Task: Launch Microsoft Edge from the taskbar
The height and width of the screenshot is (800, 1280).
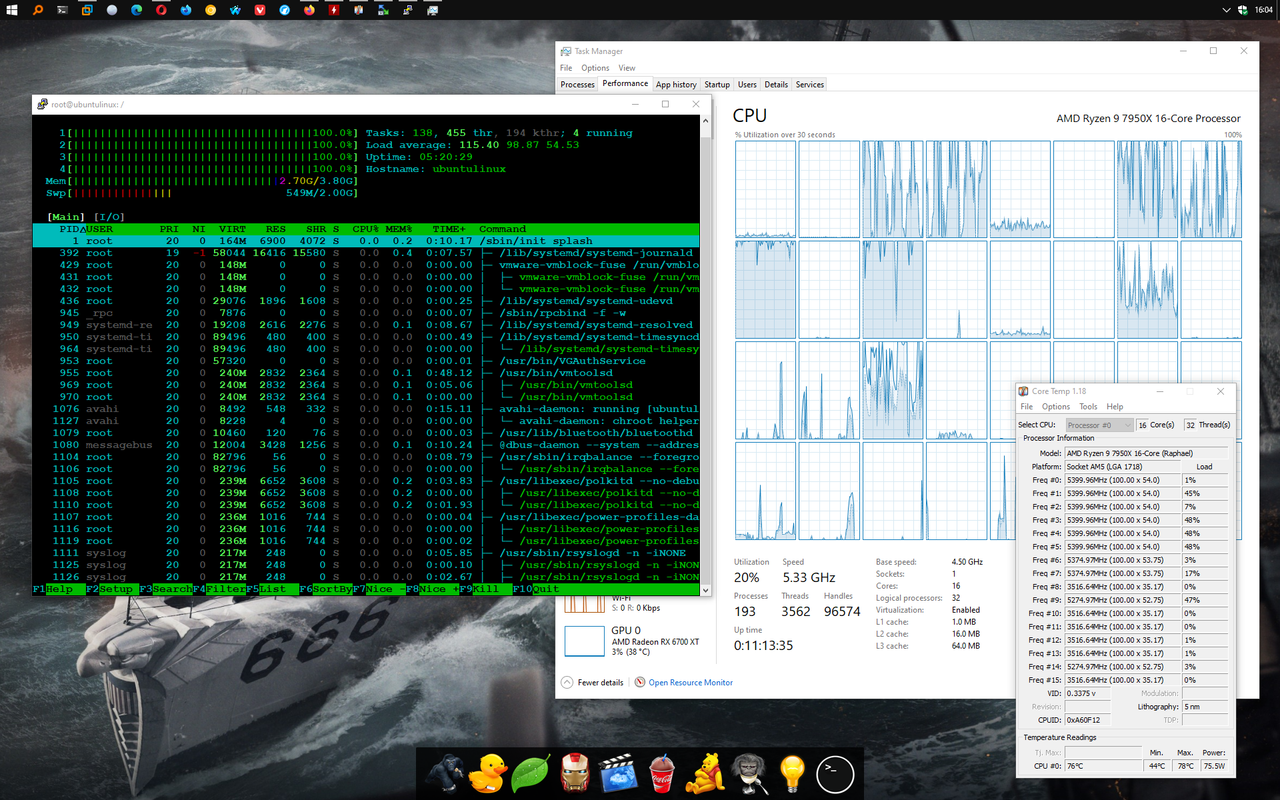Action: pyautogui.click(x=135, y=10)
